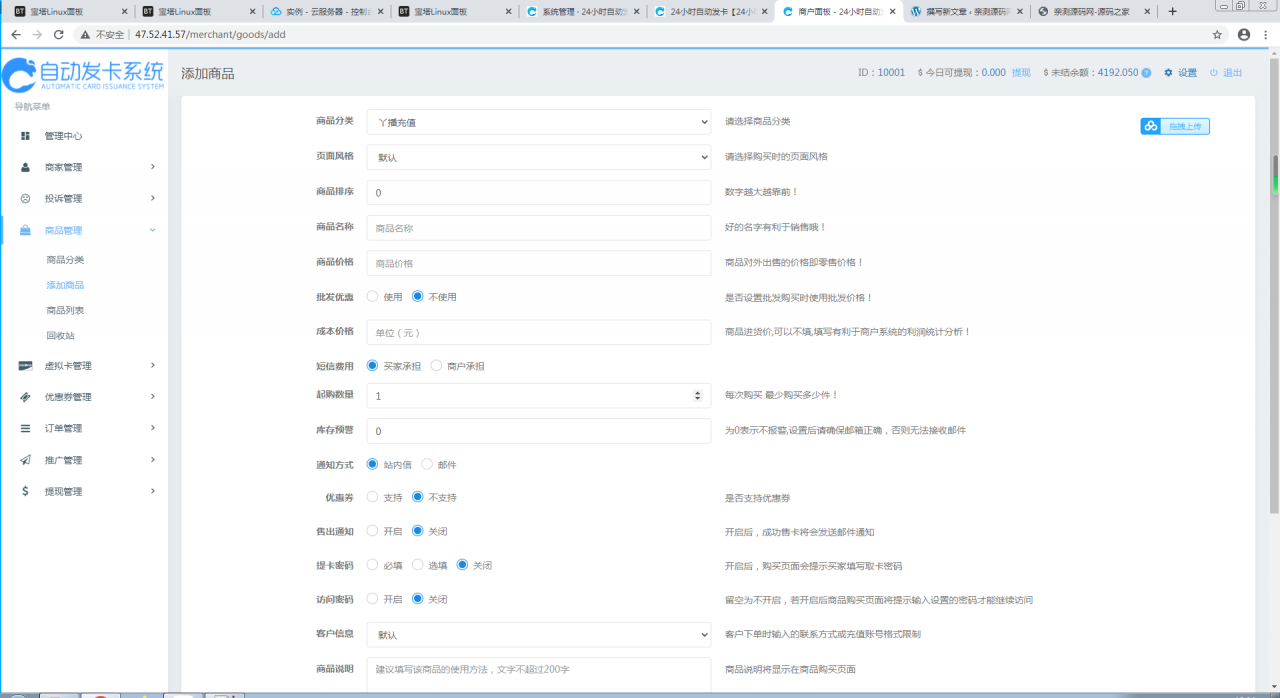Expand 投诉管理 sidebar chevron
1280x698 pixels.
pyautogui.click(x=153, y=198)
